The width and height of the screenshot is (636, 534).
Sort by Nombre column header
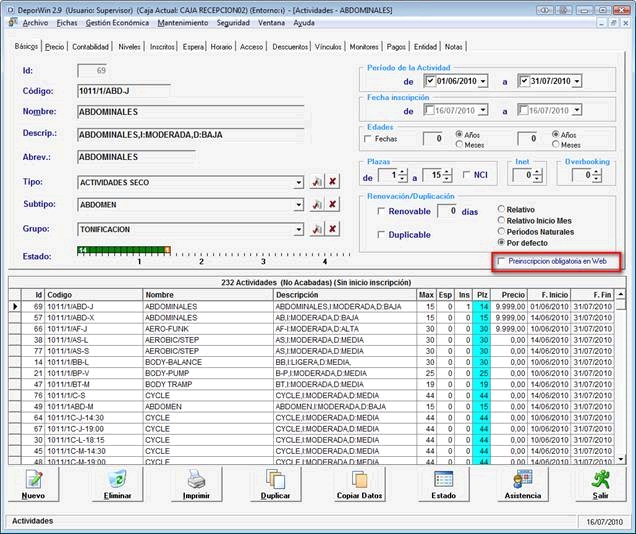[208, 295]
